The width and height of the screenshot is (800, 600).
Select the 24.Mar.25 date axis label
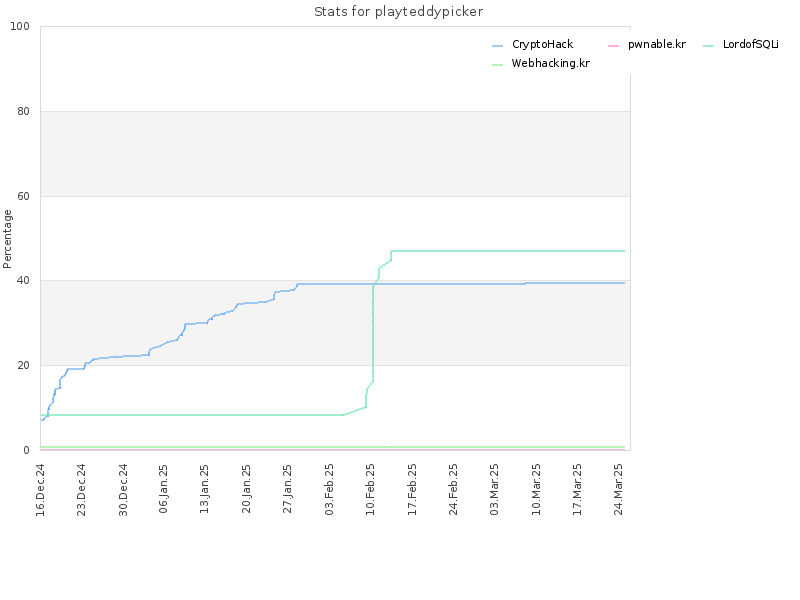(618, 490)
